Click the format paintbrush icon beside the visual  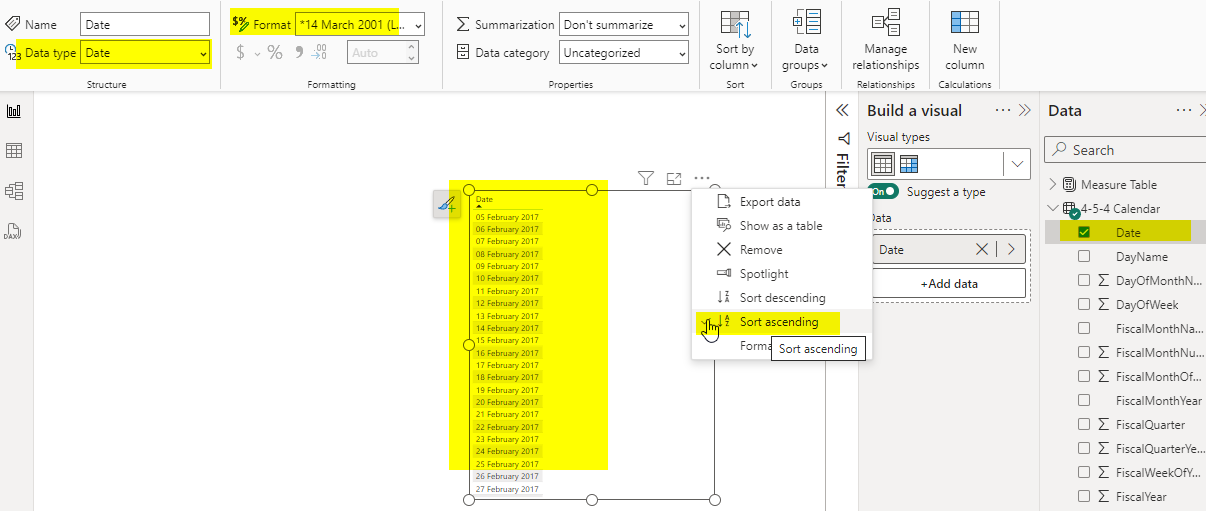pyautogui.click(x=447, y=205)
